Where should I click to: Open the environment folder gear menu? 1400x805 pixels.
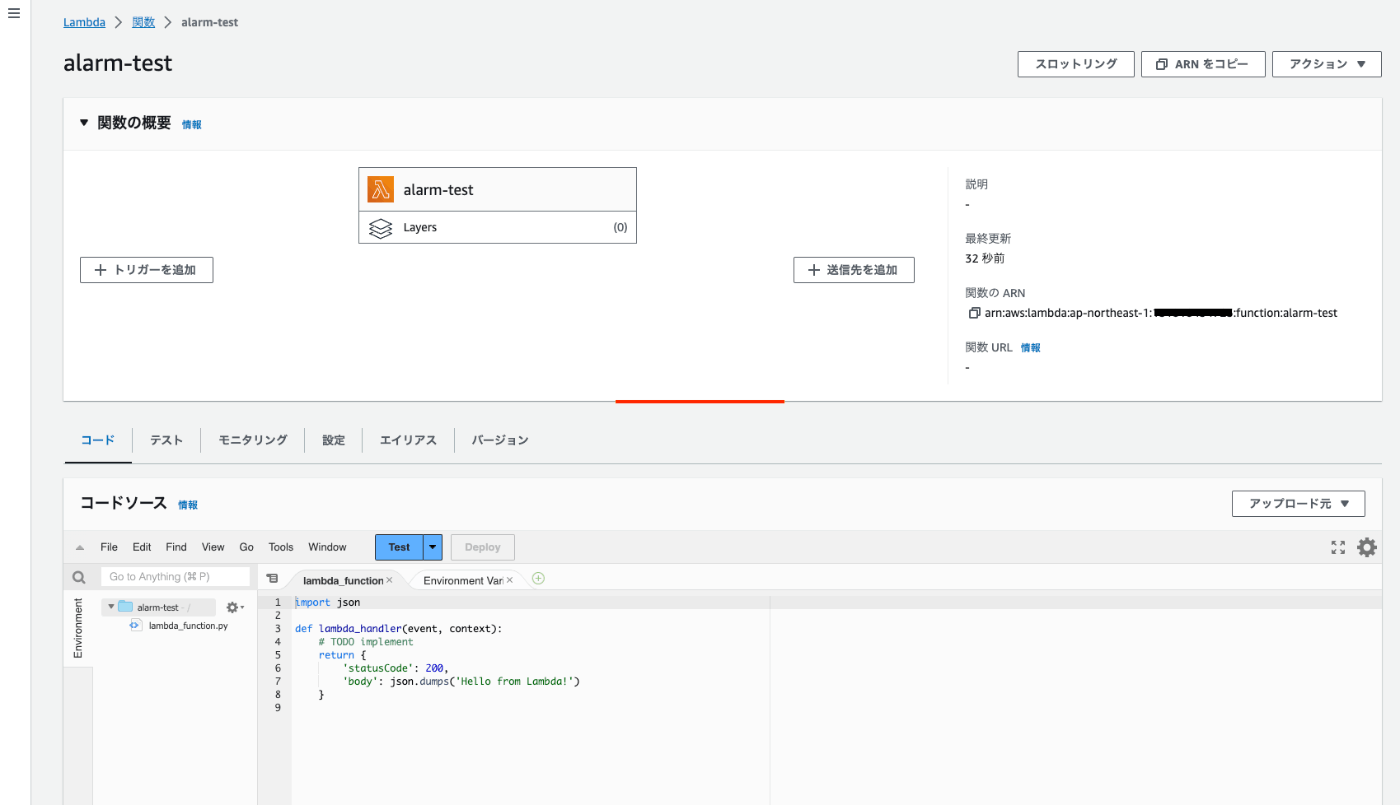pos(234,607)
